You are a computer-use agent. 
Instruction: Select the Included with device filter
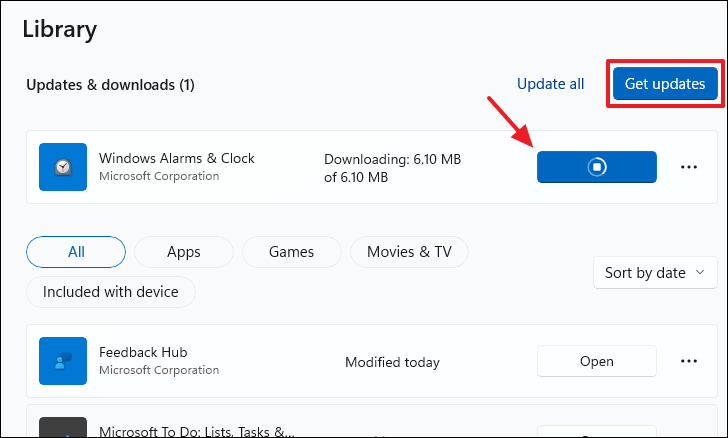click(x=110, y=292)
